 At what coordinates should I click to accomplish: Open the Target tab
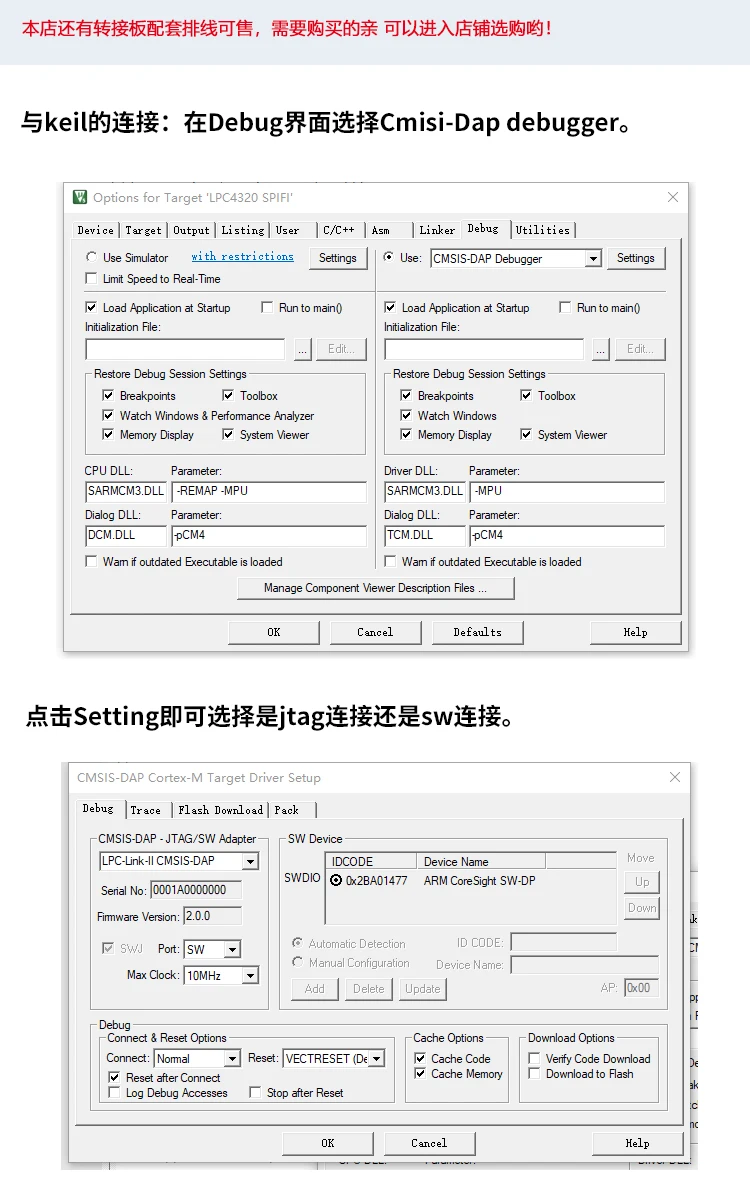tap(143, 230)
